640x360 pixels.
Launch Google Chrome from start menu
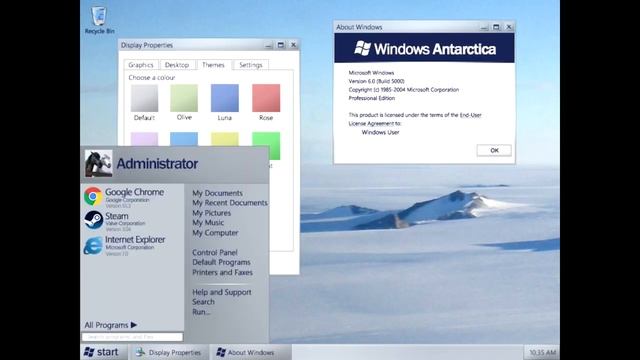point(124,196)
